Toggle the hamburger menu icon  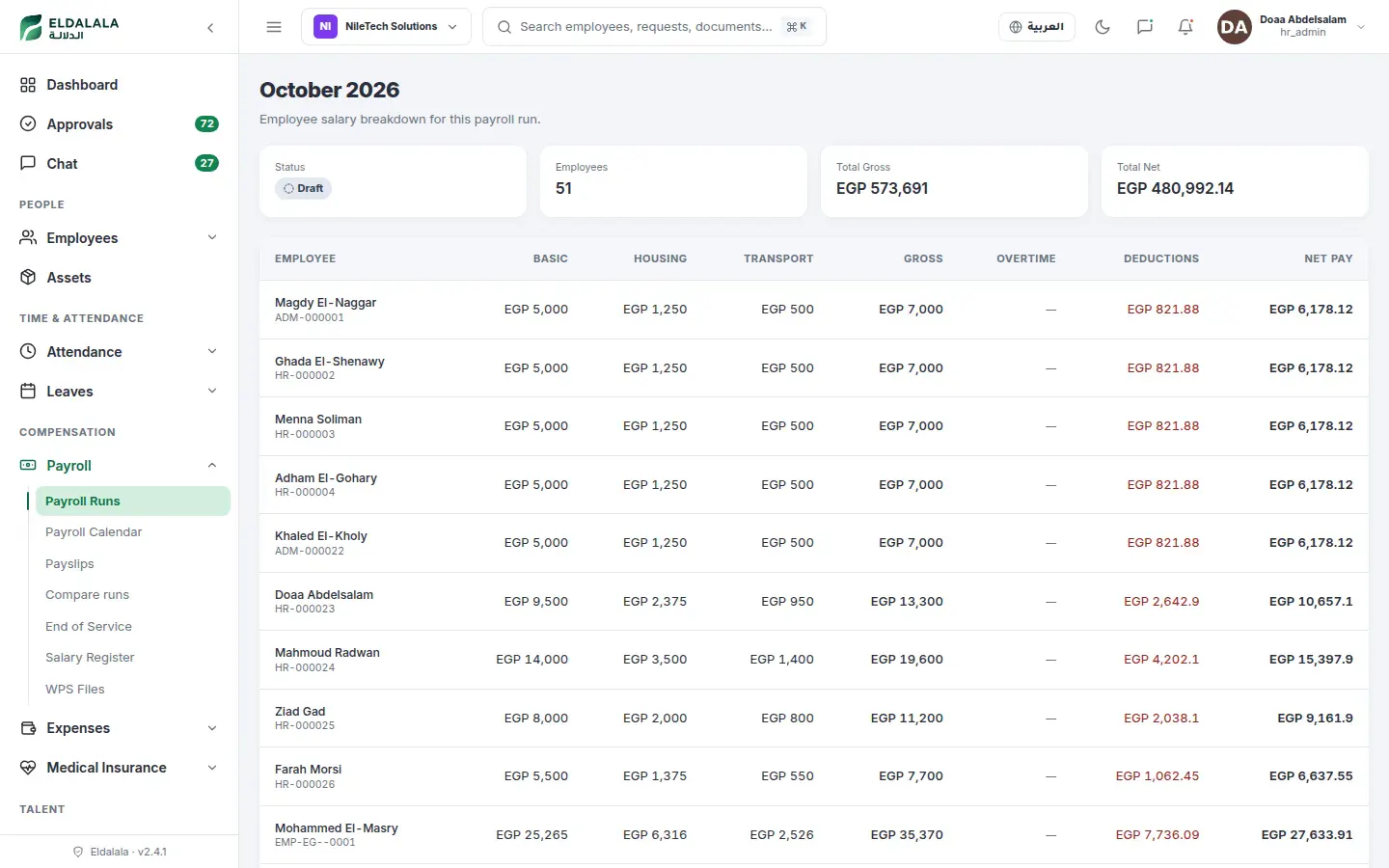274,27
